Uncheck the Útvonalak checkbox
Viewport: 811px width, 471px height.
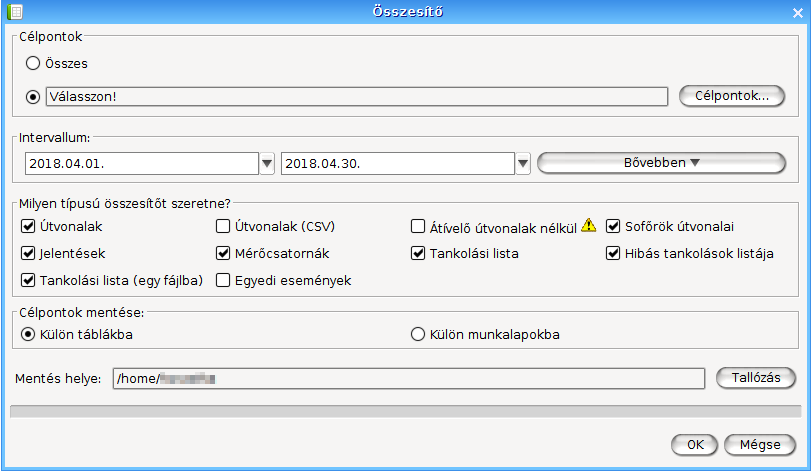coord(28,227)
